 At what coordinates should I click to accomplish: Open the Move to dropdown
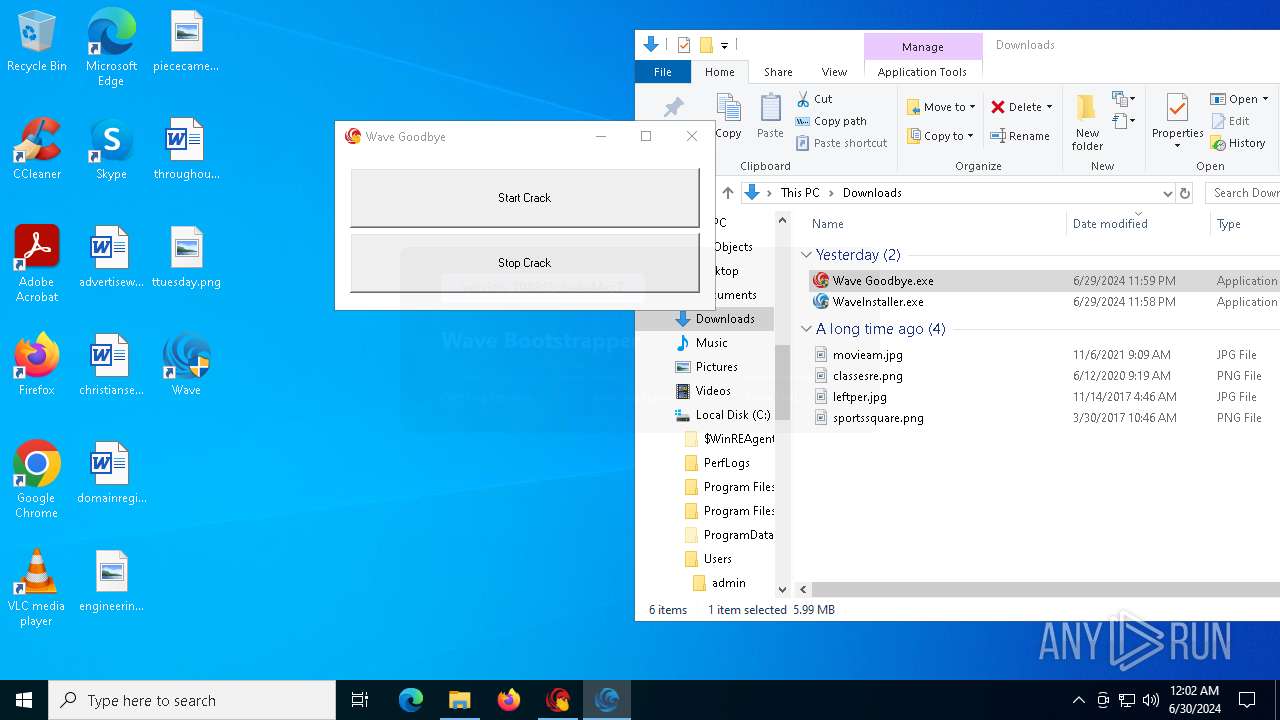940,107
